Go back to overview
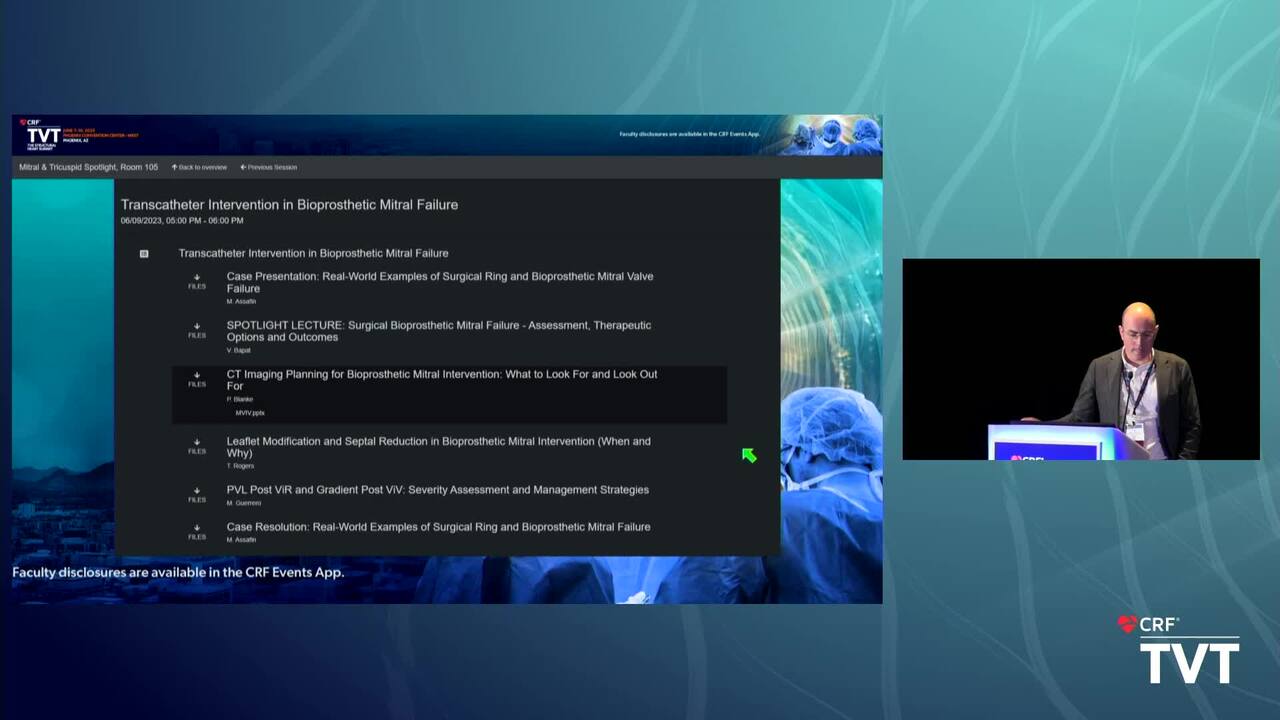This screenshot has height=720, width=1280. pos(199,167)
